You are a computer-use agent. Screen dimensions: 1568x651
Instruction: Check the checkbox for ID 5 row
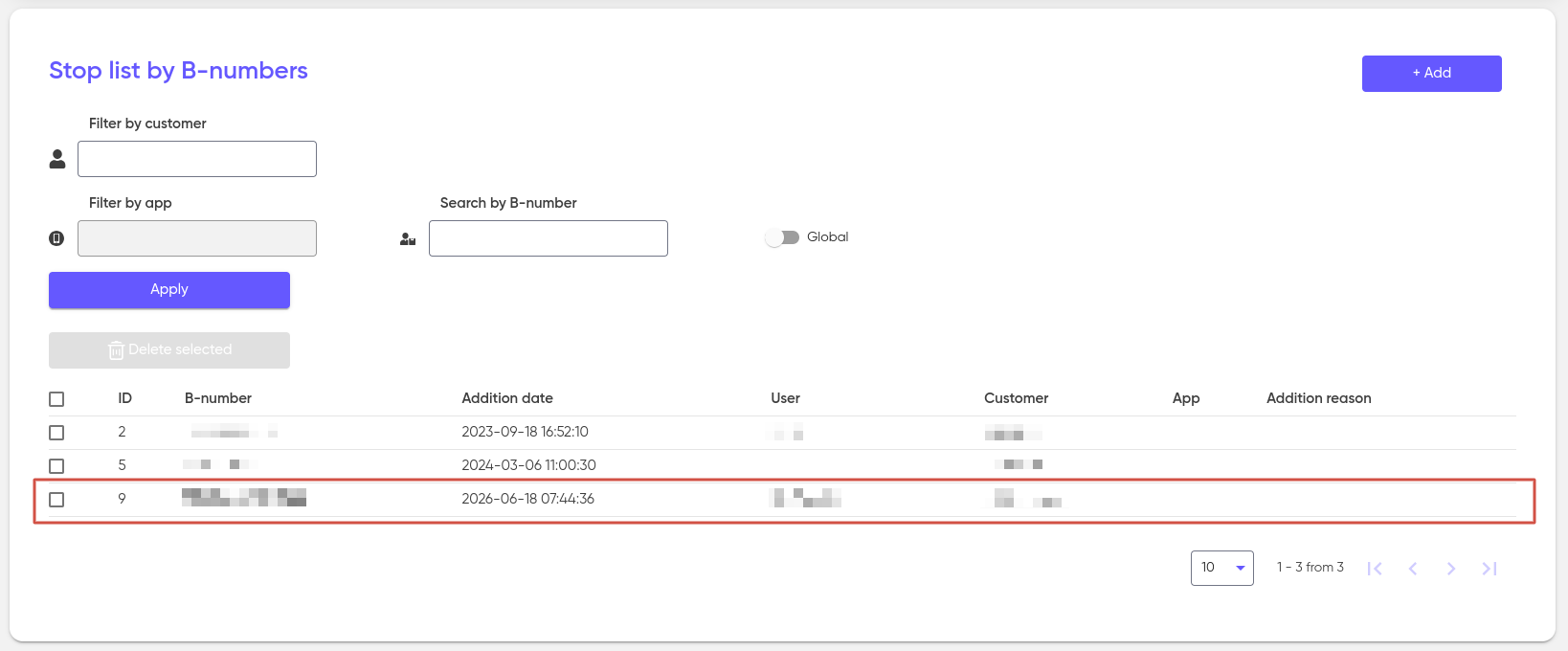[x=56, y=466]
